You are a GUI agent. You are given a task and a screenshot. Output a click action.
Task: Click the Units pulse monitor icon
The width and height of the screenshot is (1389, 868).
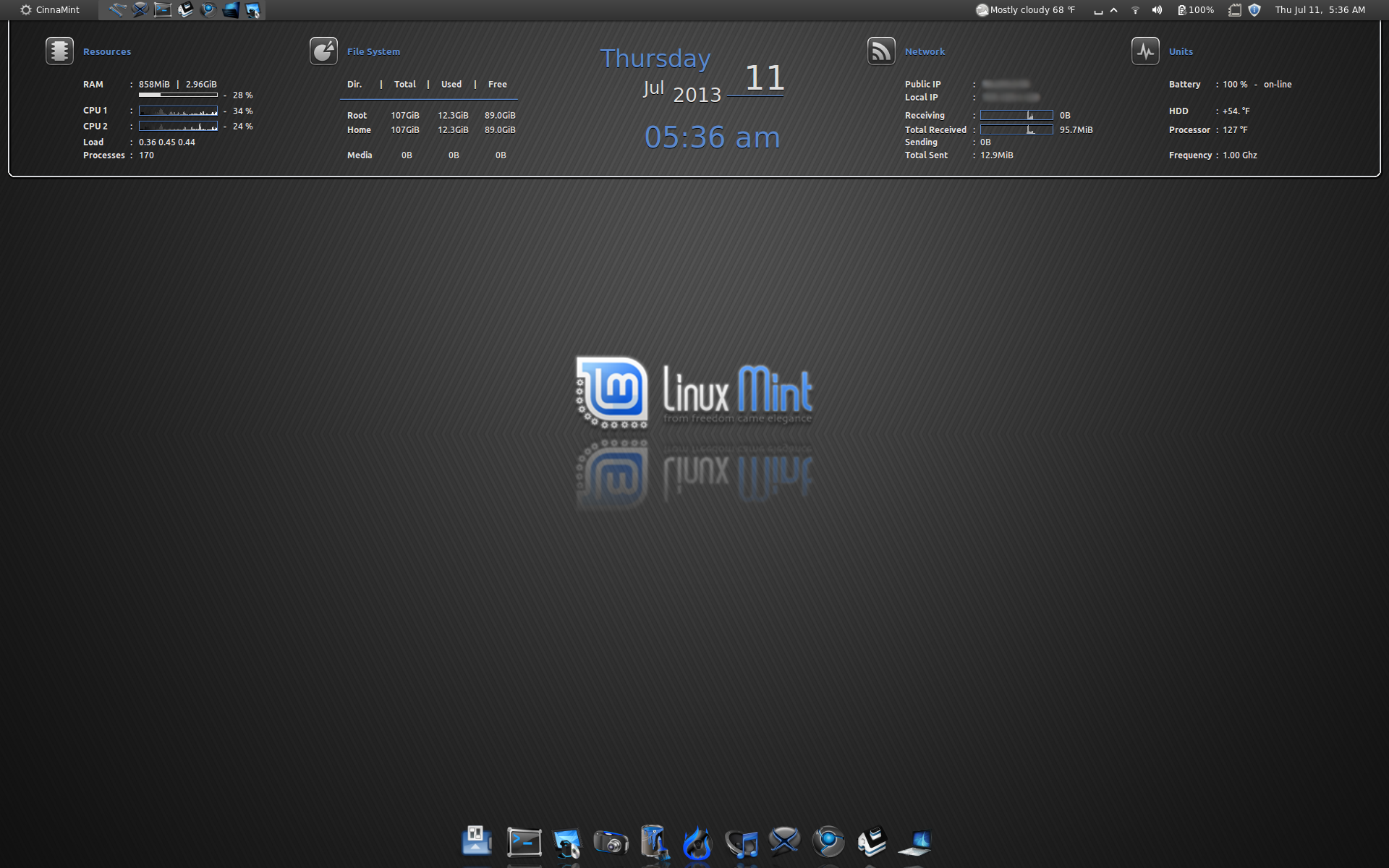click(1145, 51)
